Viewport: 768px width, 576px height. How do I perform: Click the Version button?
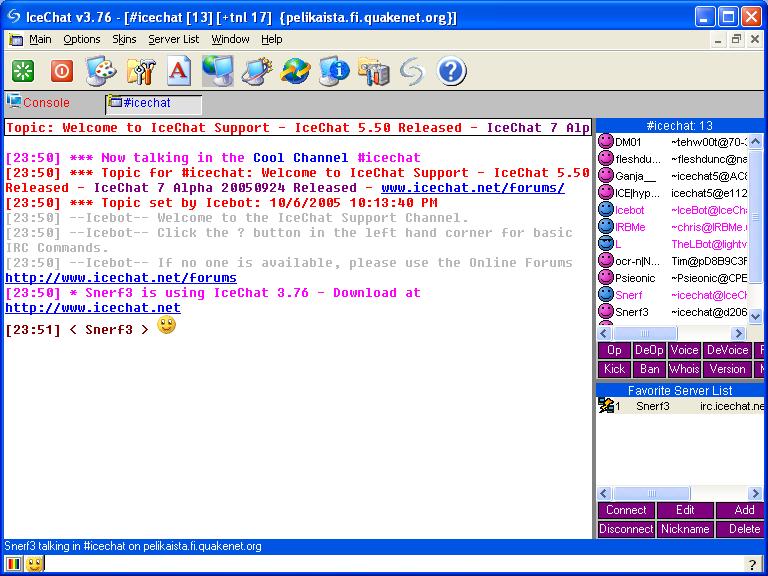coord(727,369)
